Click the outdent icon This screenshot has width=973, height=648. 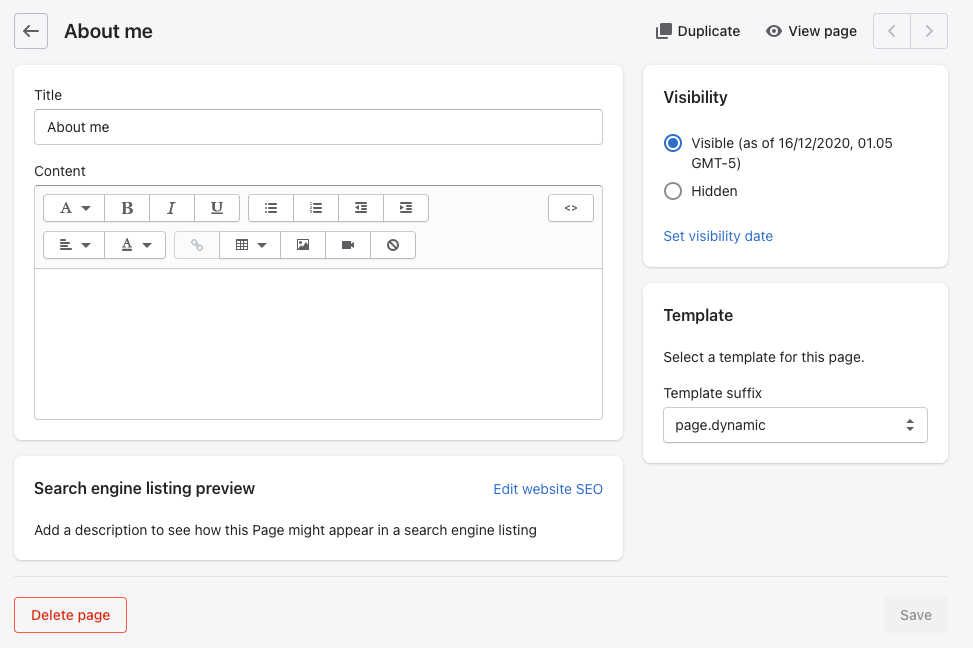tap(361, 208)
